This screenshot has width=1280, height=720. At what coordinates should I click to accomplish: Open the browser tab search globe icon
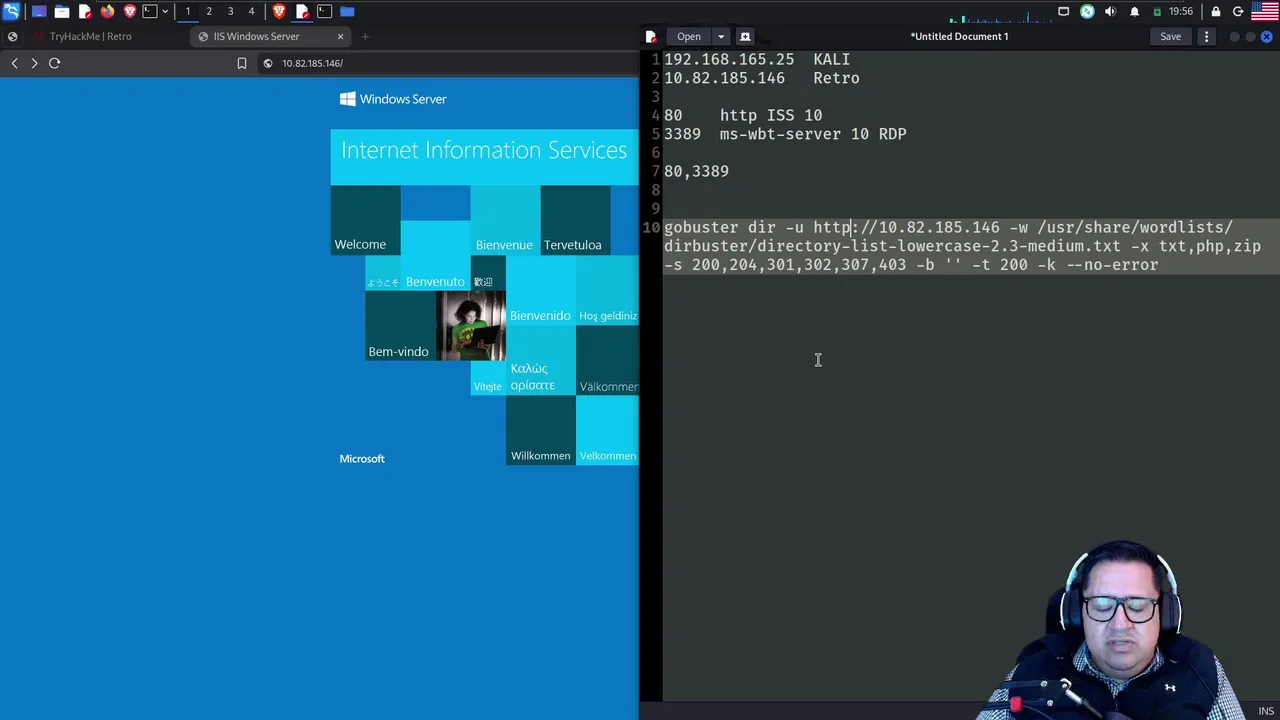pos(12,36)
